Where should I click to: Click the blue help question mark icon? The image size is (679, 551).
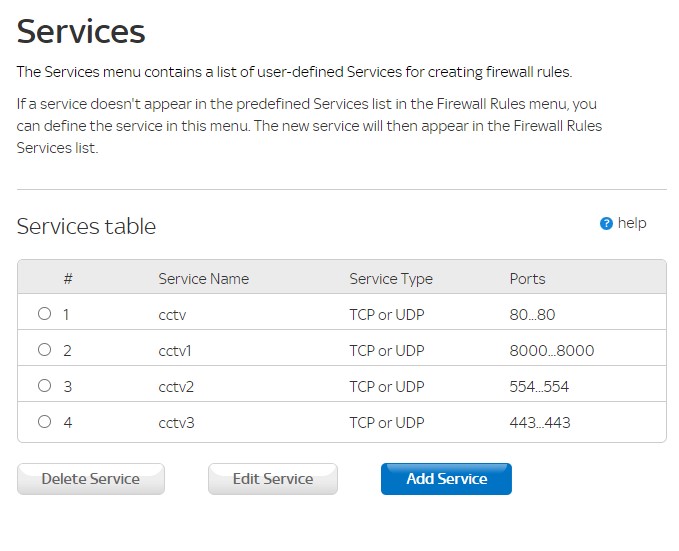click(x=606, y=224)
